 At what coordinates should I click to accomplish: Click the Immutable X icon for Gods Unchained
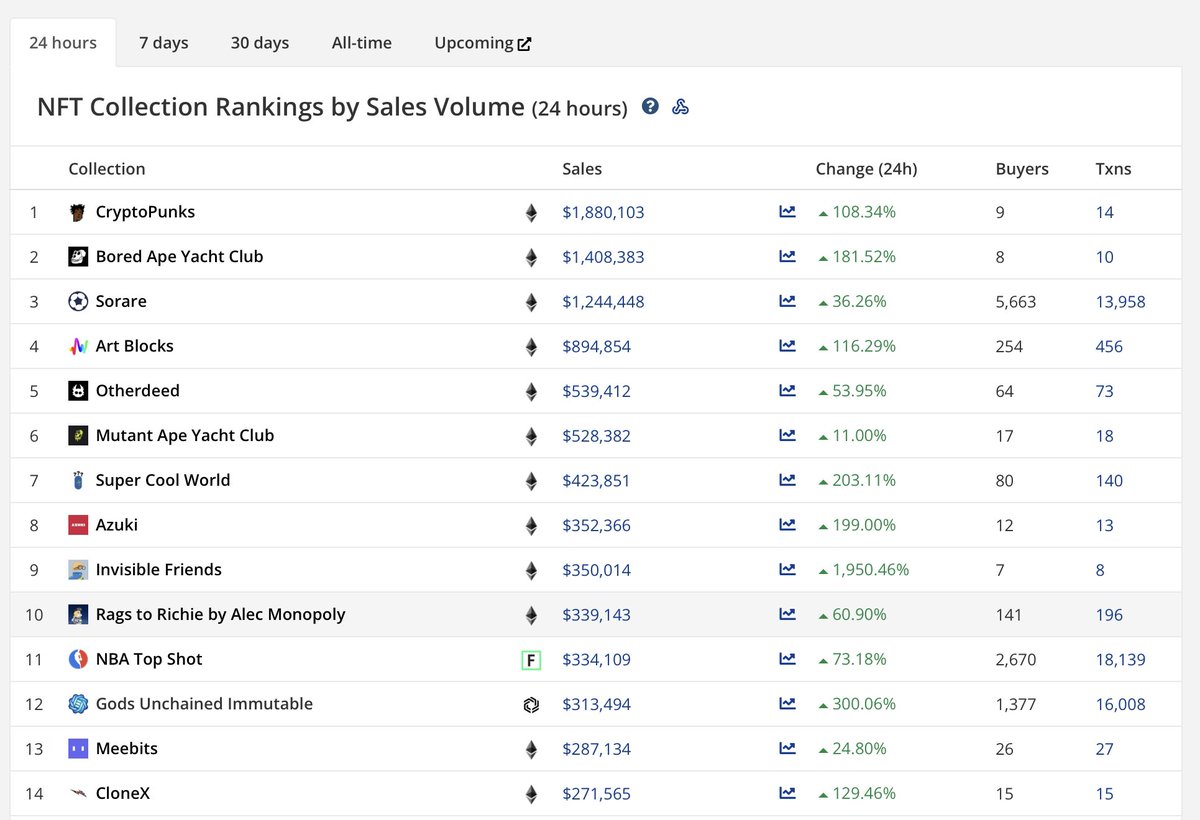(x=530, y=704)
